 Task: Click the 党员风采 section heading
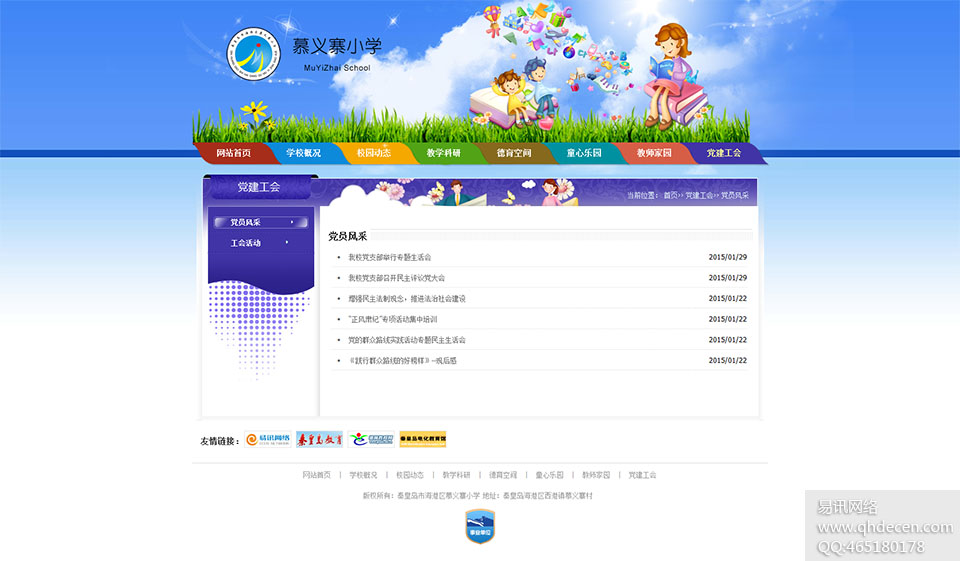(347, 236)
